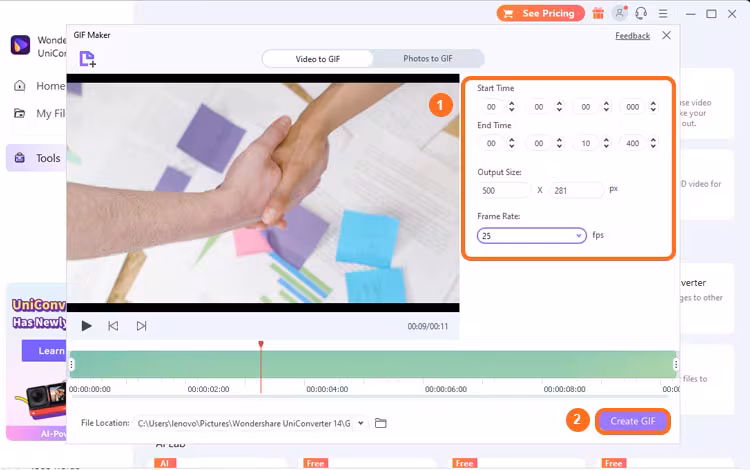Click the UniConverter app logo

pyautogui.click(x=20, y=45)
